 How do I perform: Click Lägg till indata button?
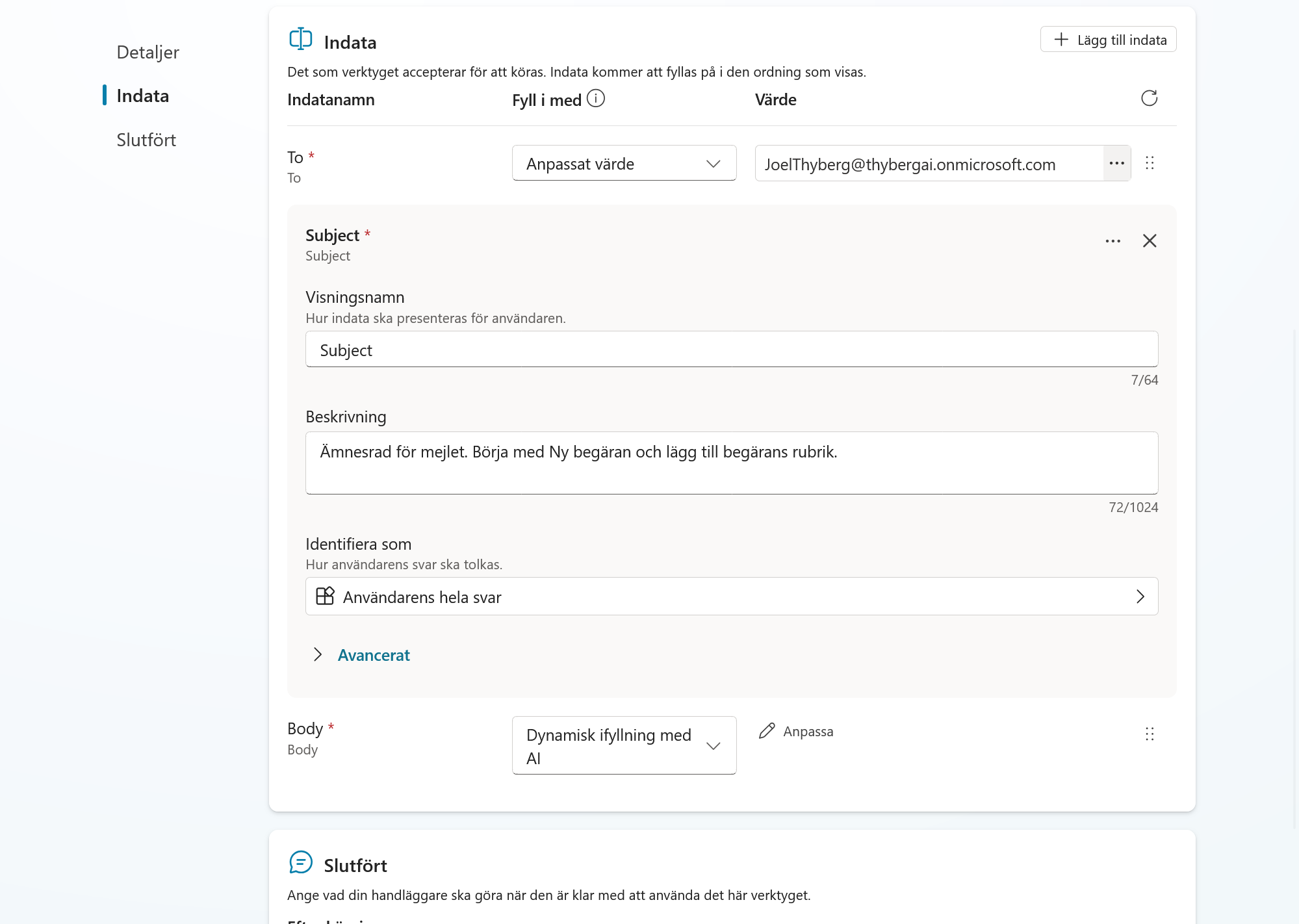click(x=1108, y=40)
